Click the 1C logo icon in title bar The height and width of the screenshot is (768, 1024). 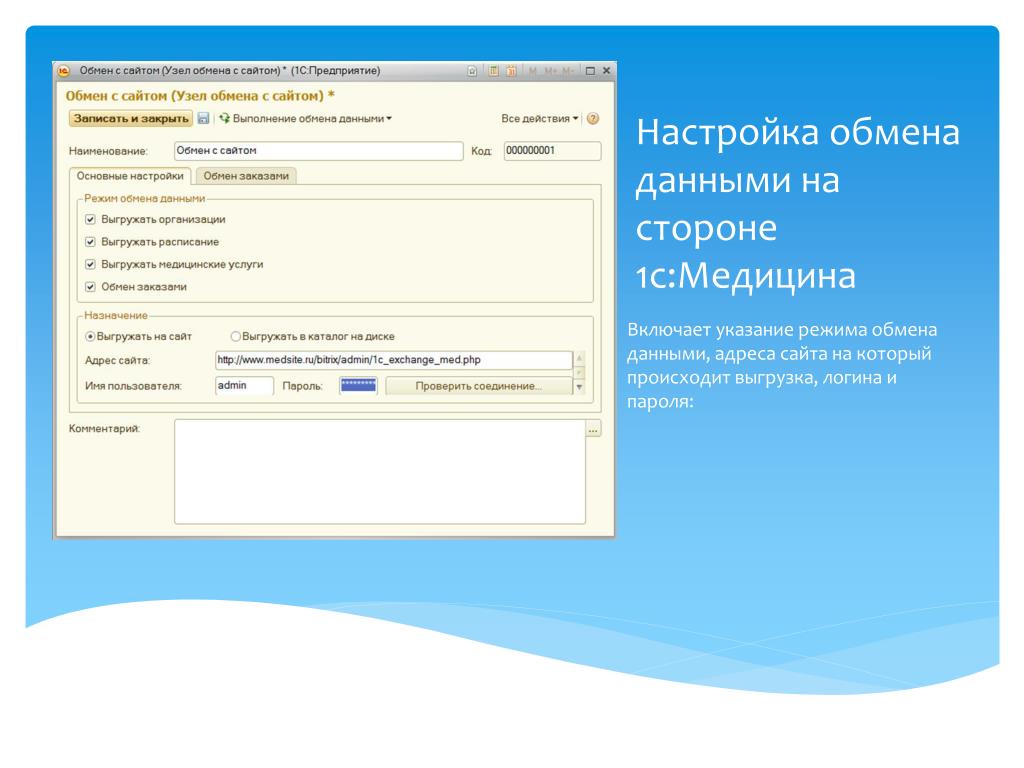tap(63, 71)
